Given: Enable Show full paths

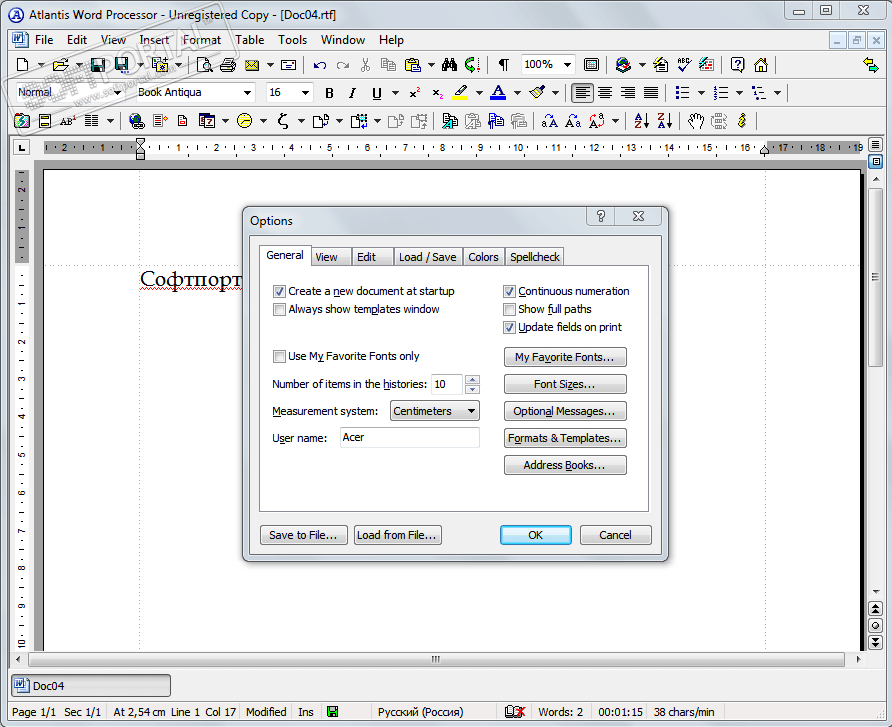Looking at the screenshot, I should click(509, 309).
